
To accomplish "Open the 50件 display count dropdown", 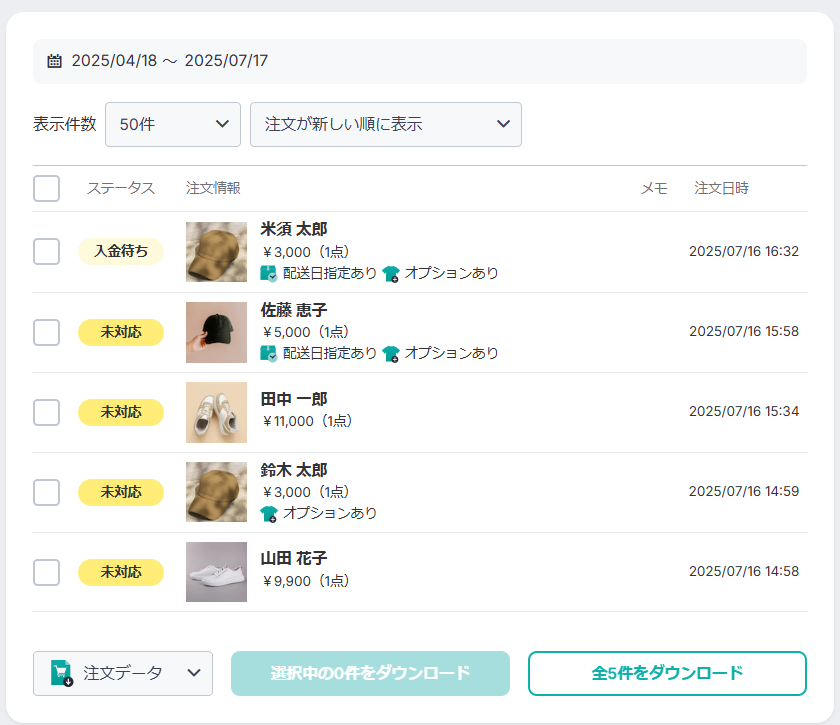I will 173,124.
